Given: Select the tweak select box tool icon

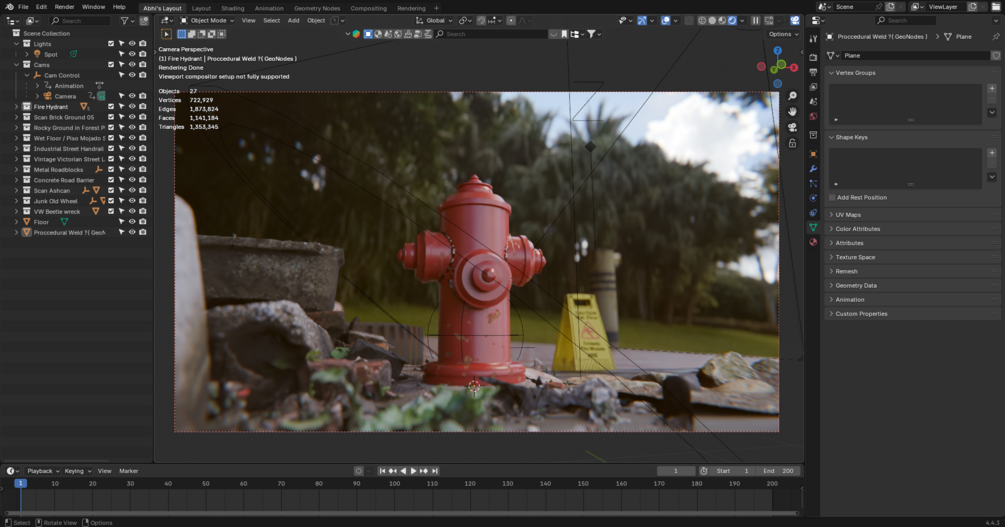Looking at the screenshot, I should tap(166, 34).
